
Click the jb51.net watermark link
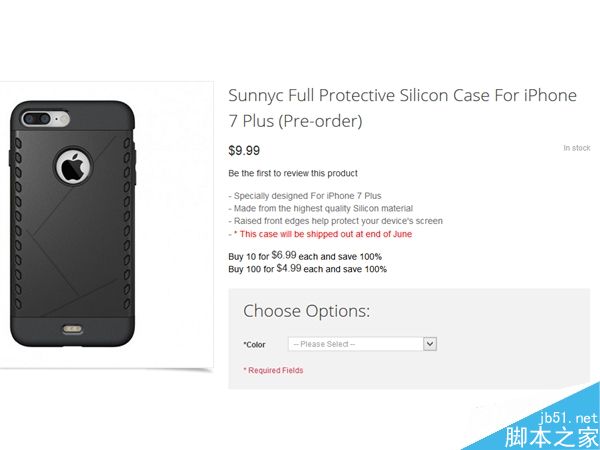tap(567, 417)
